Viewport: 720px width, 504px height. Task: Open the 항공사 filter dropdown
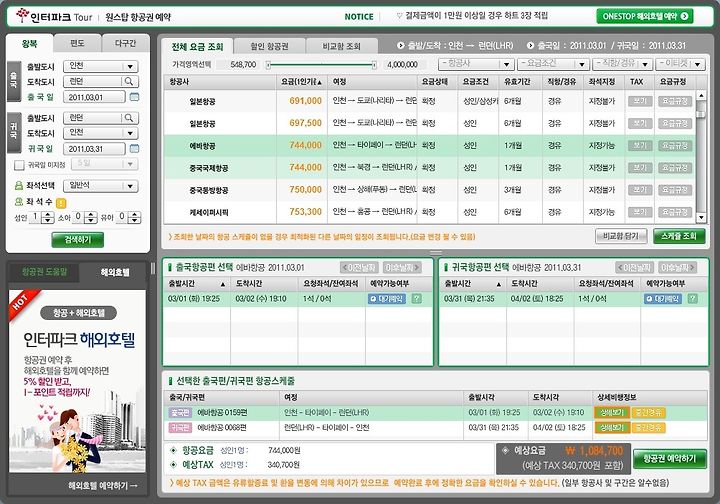(x=475, y=64)
